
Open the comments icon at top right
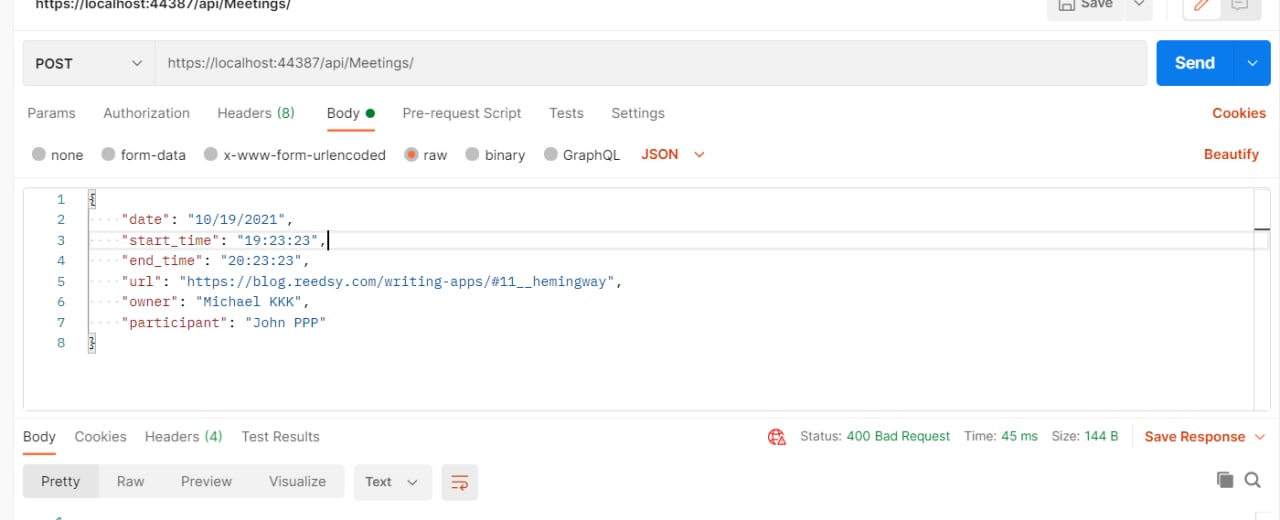(x=1240, y=5)
